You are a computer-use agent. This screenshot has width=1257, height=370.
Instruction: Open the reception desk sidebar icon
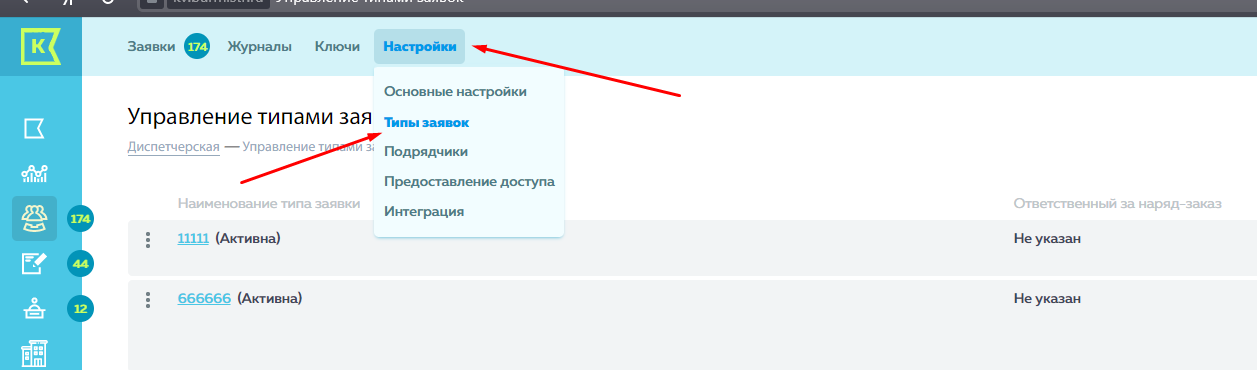tap(35, 309)
